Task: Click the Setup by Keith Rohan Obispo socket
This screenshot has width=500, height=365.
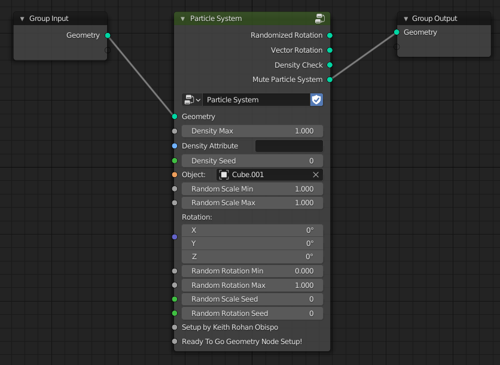Action: (x=175, y=327)
